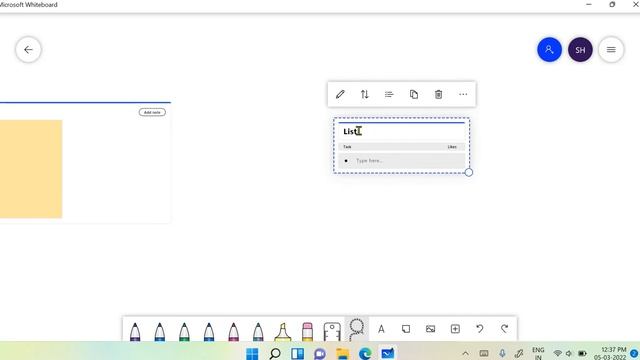Select the green pen
This screenshot has width=640, height=360.
pos(184,331)
